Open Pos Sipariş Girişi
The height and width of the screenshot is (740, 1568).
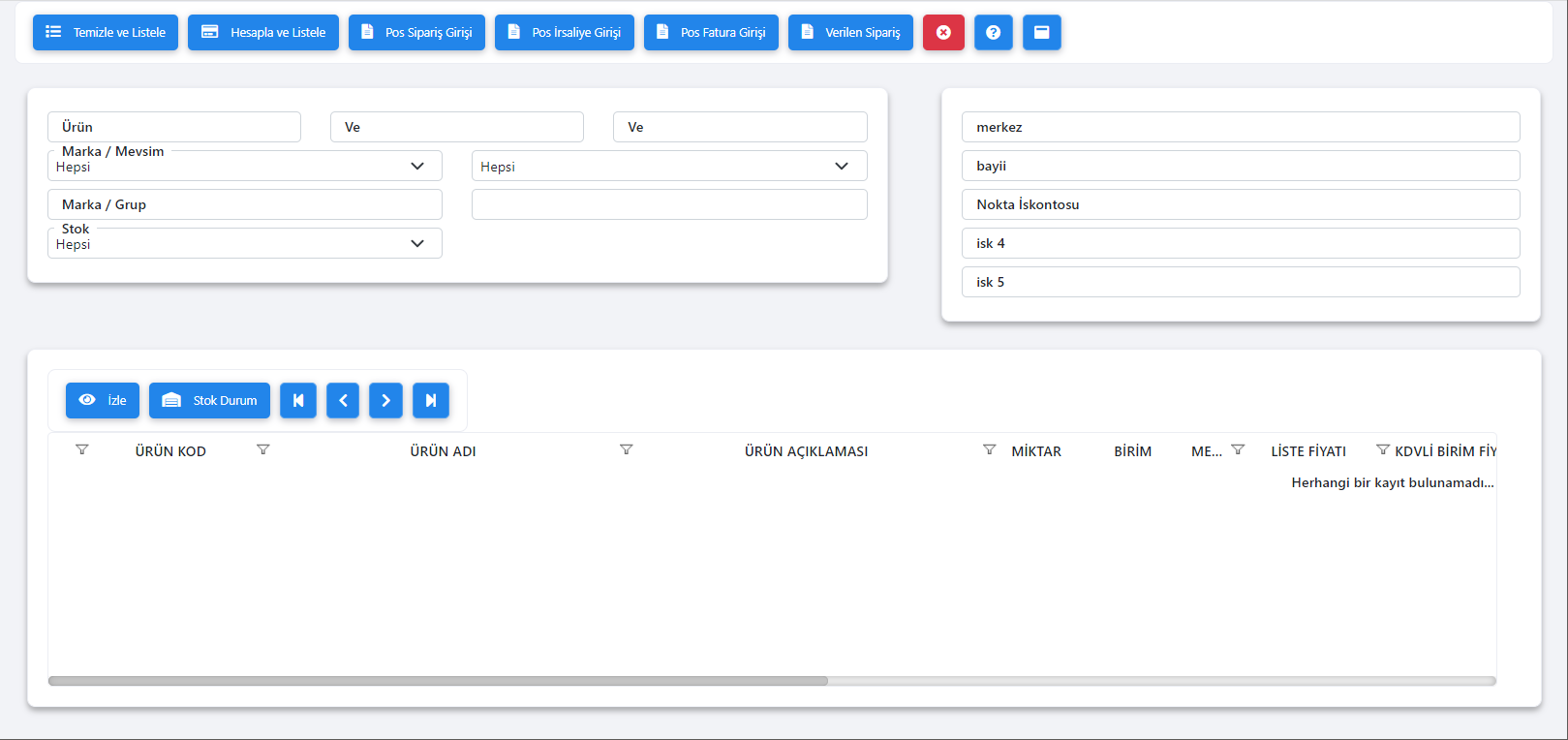[416, 32]
